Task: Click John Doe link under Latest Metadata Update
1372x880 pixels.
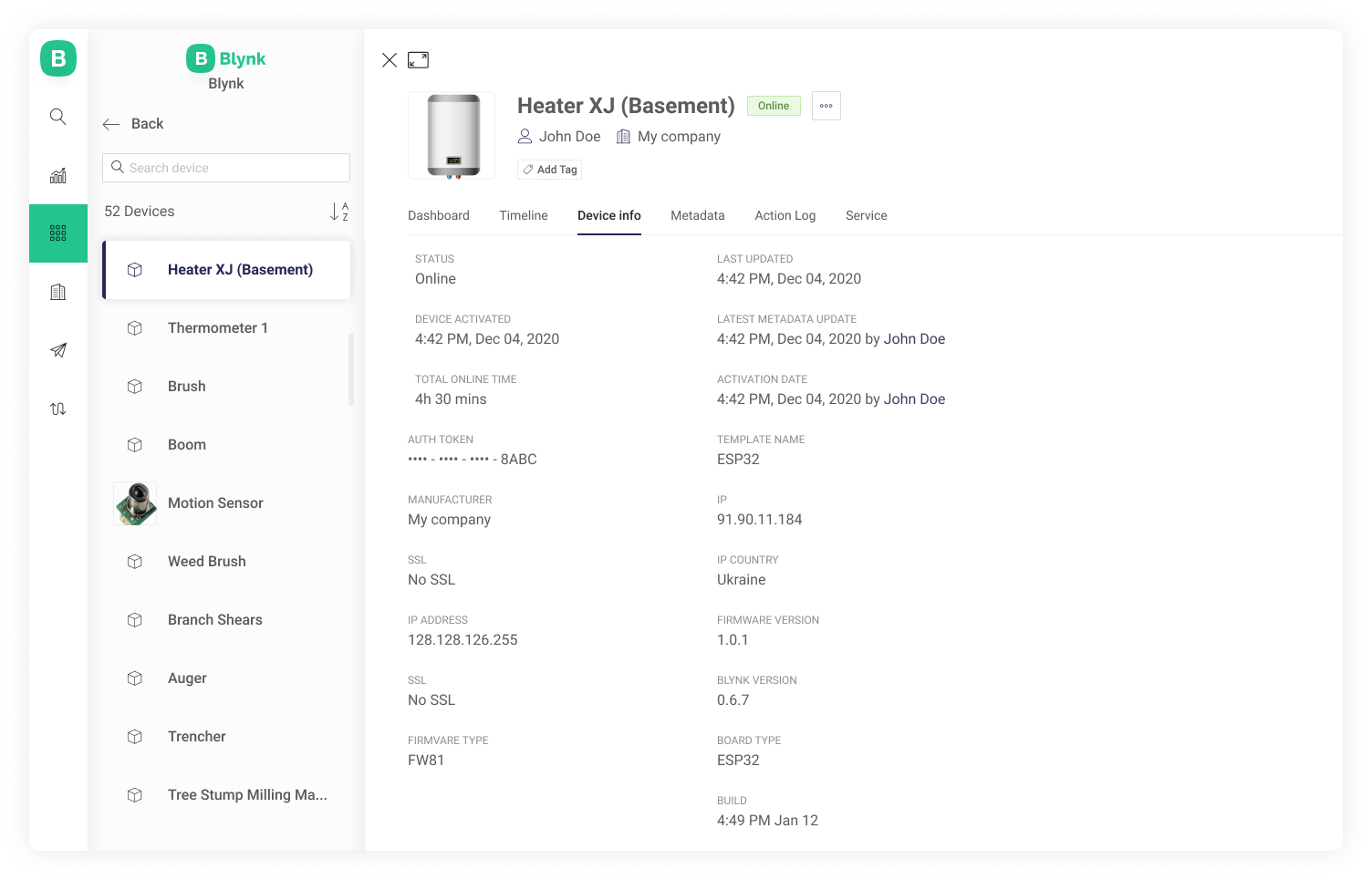Action: [914, 339]
